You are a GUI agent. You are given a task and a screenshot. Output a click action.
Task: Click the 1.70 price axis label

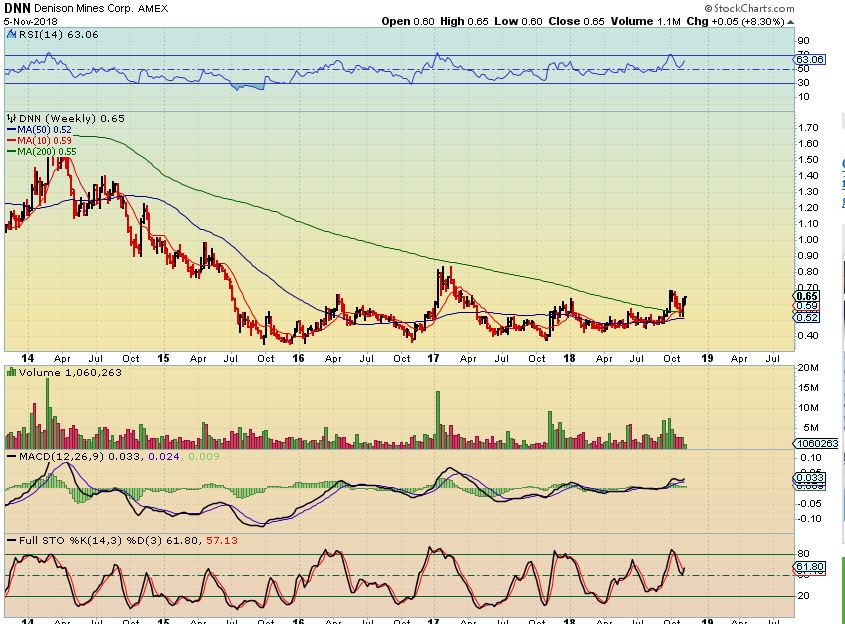point(808,128)
